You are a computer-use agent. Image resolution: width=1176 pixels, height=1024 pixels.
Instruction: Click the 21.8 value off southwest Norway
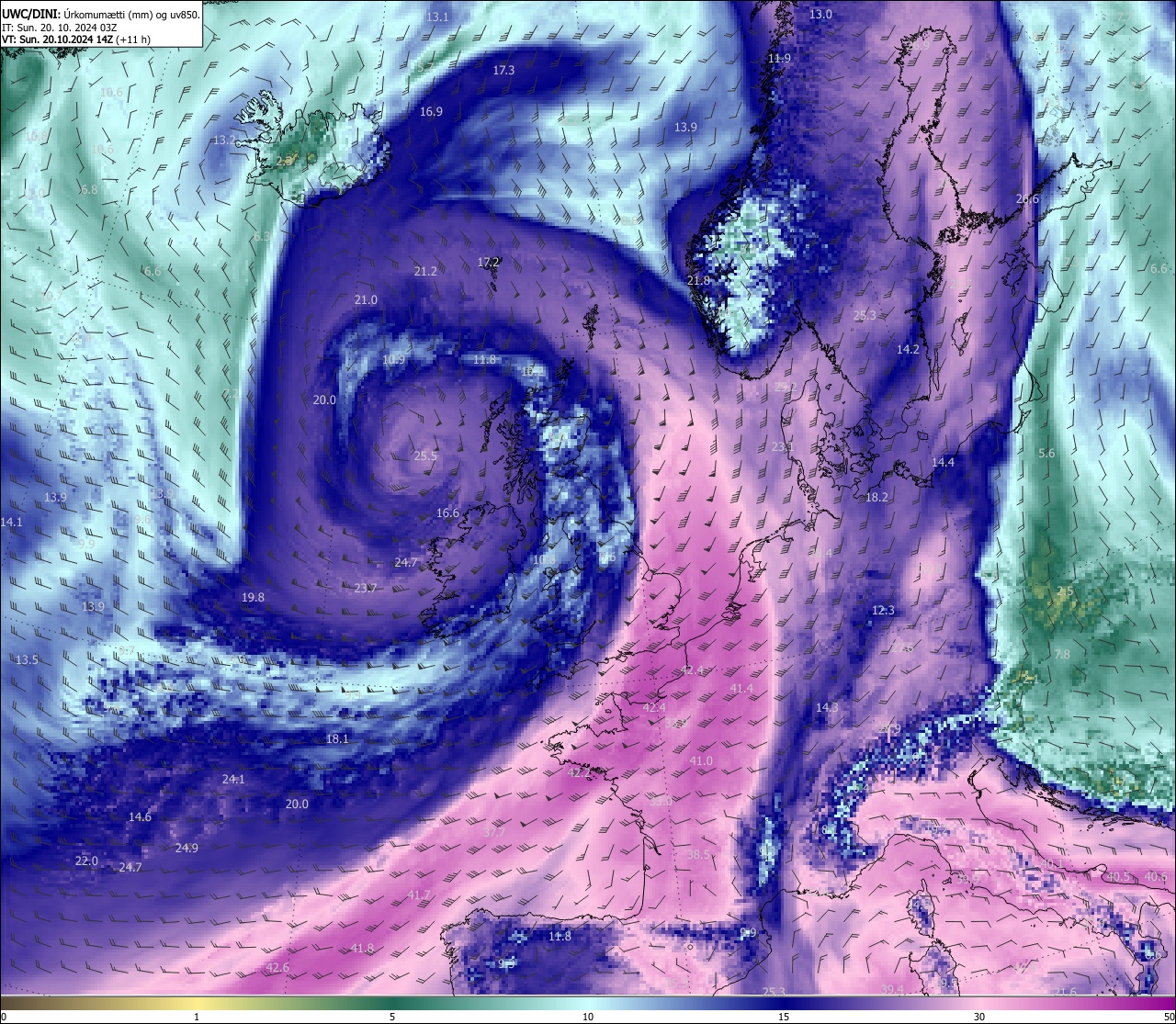tap(698, 280)
